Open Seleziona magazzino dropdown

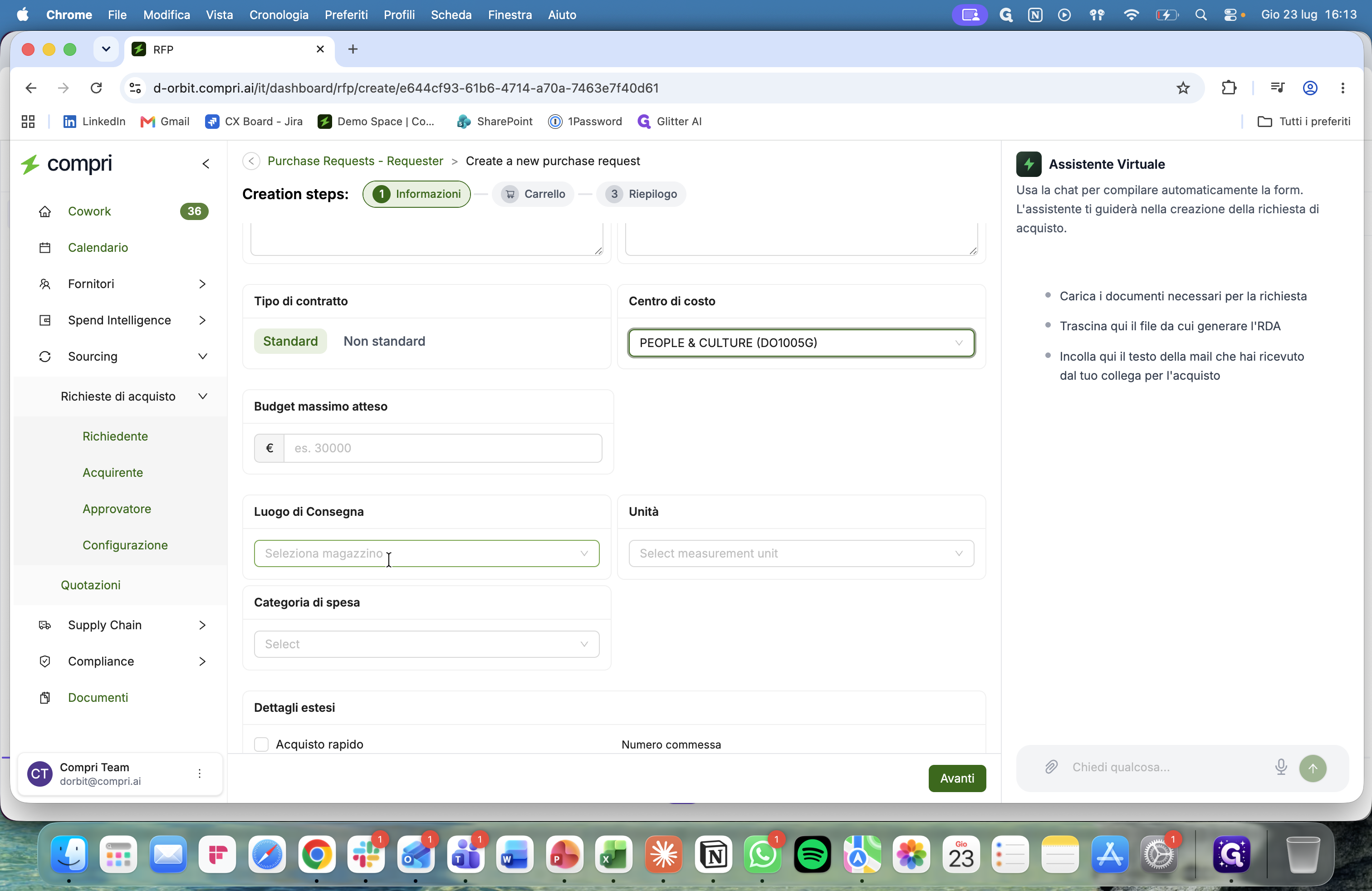click(x=426, y=554)
